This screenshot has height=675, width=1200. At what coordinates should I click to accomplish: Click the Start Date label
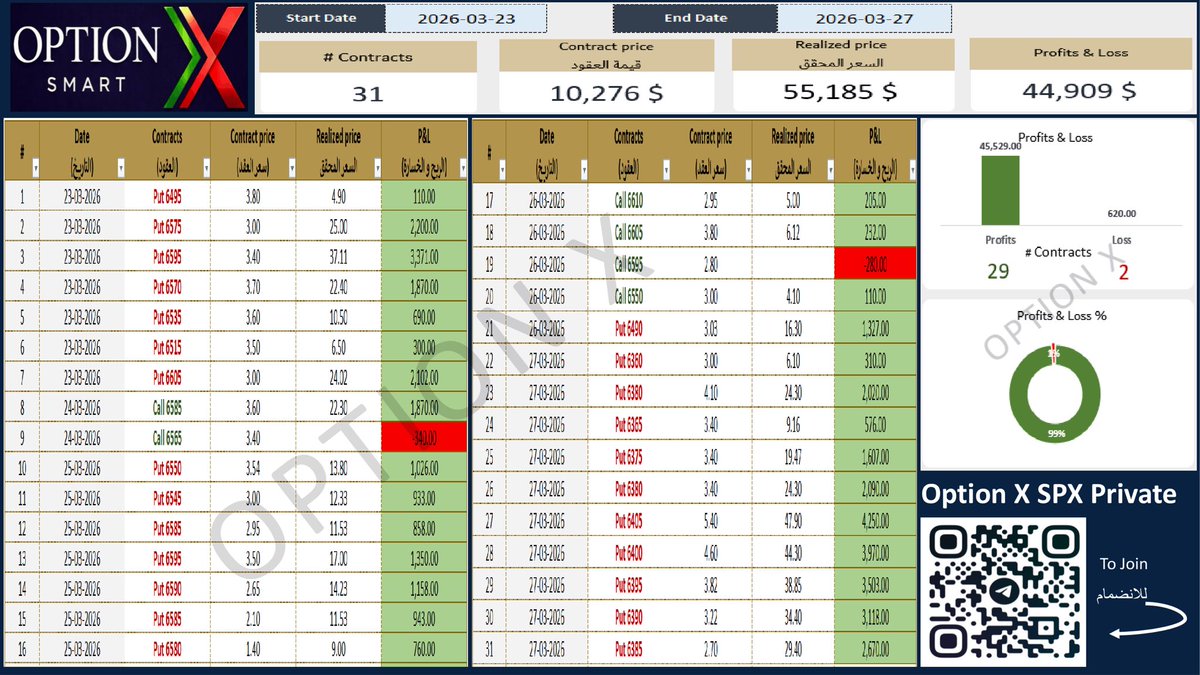point(320,18)
